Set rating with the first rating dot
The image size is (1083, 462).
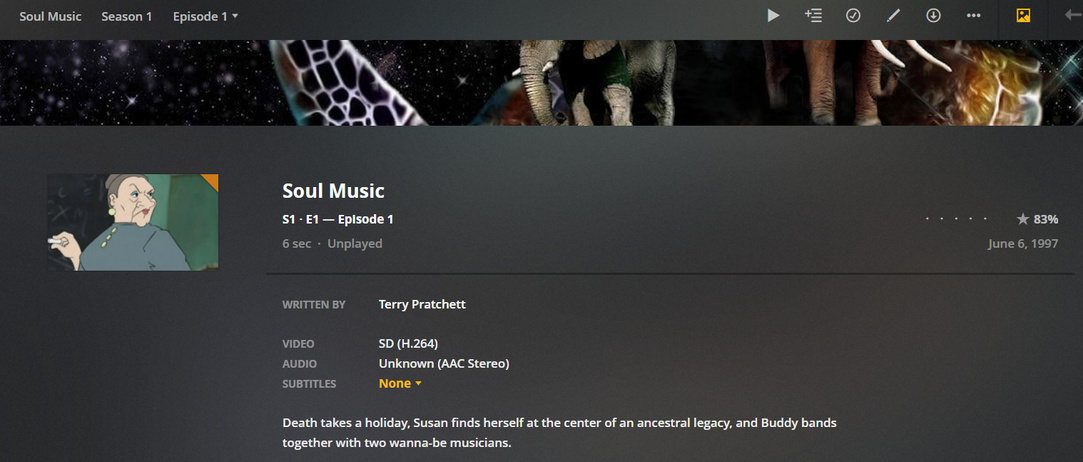tap(928, 219)
